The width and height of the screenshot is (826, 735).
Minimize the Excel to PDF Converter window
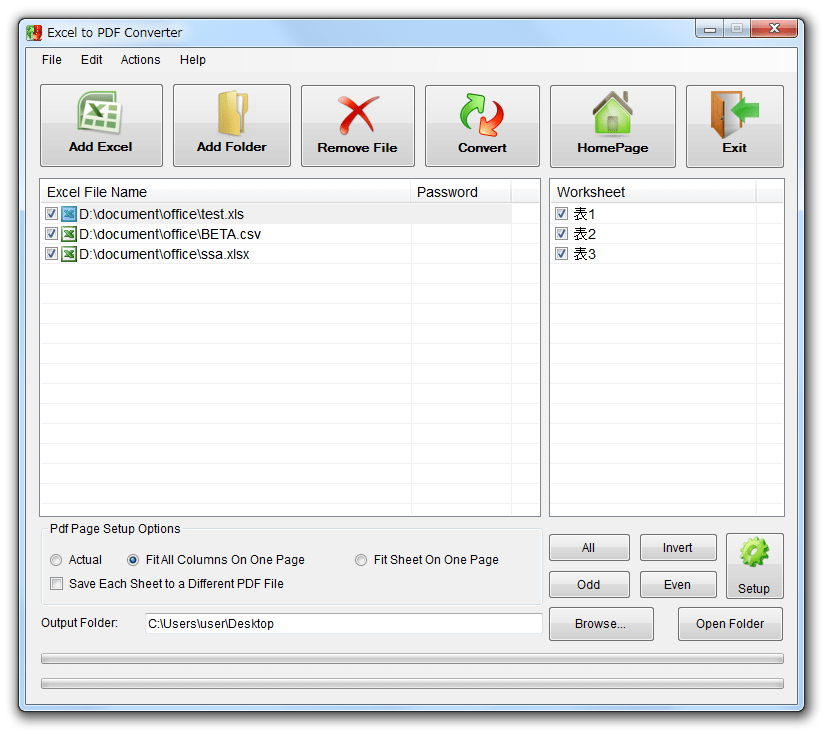(710, 29)
